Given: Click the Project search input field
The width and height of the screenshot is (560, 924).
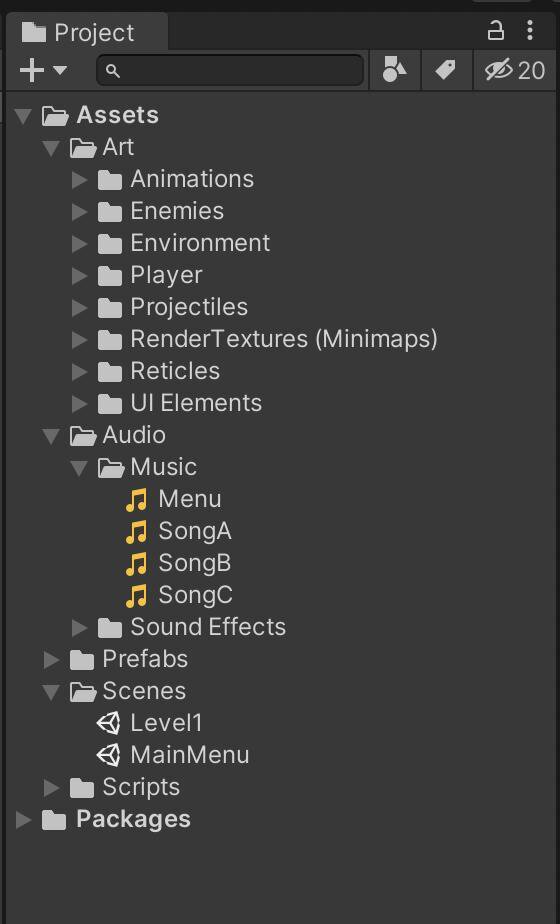Looking at the screenshot, I should (x=230, y=71).
